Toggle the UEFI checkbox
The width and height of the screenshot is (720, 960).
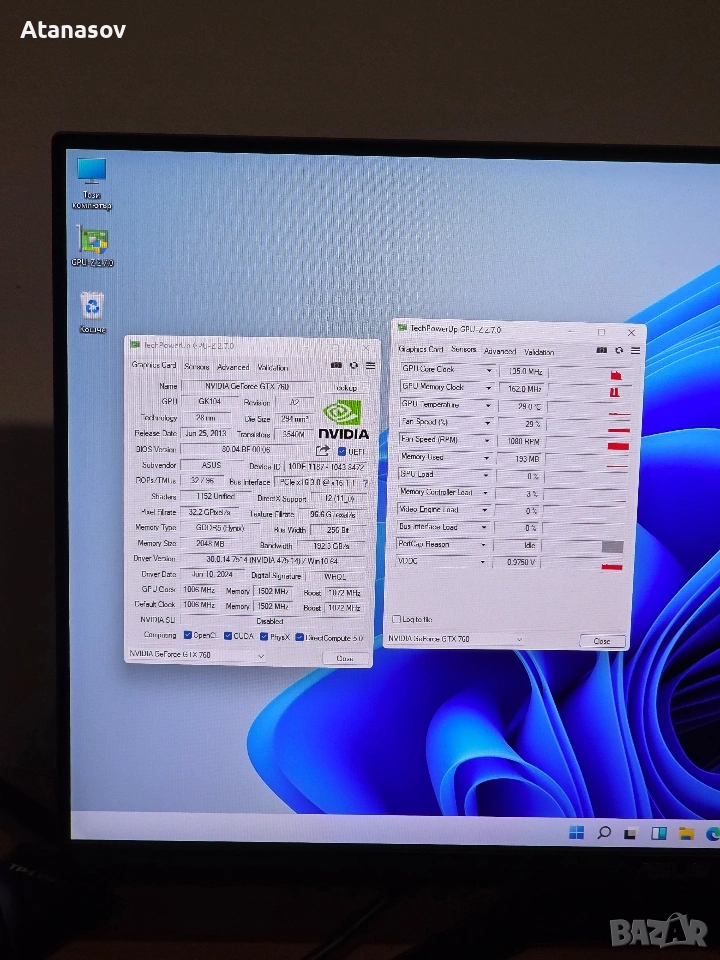(x=342, y=452)
